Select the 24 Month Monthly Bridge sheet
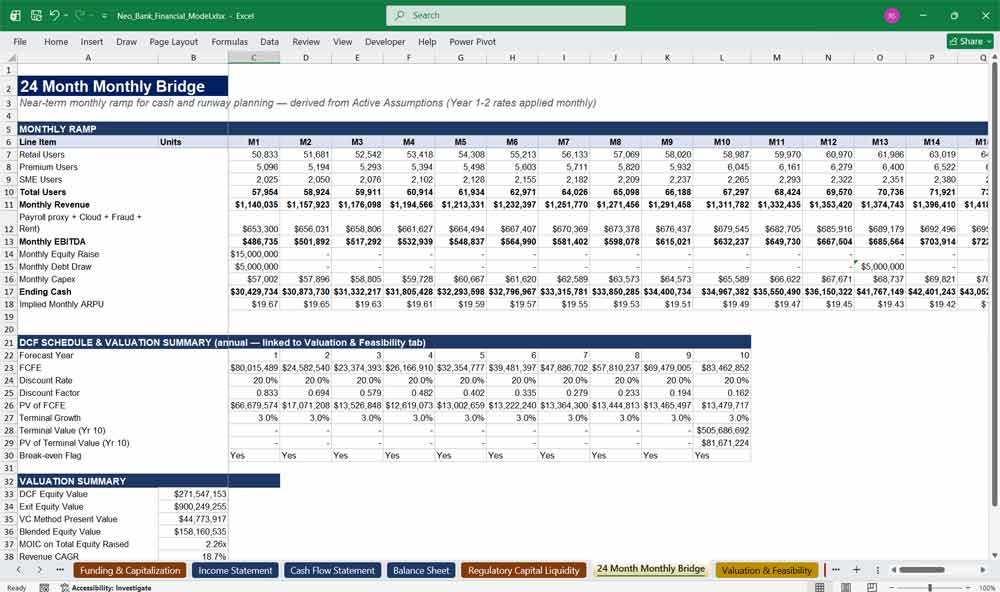 click(651, 569)
